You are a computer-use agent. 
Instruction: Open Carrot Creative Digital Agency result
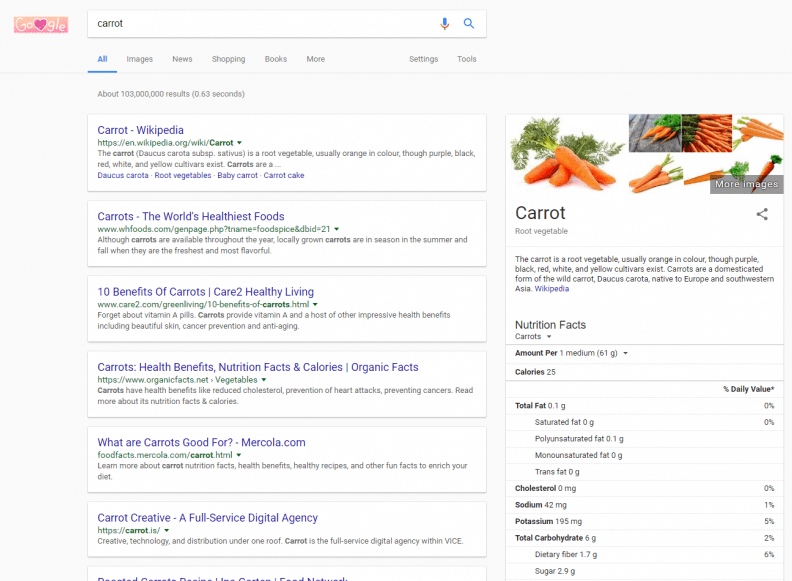(x=208, y=517)
